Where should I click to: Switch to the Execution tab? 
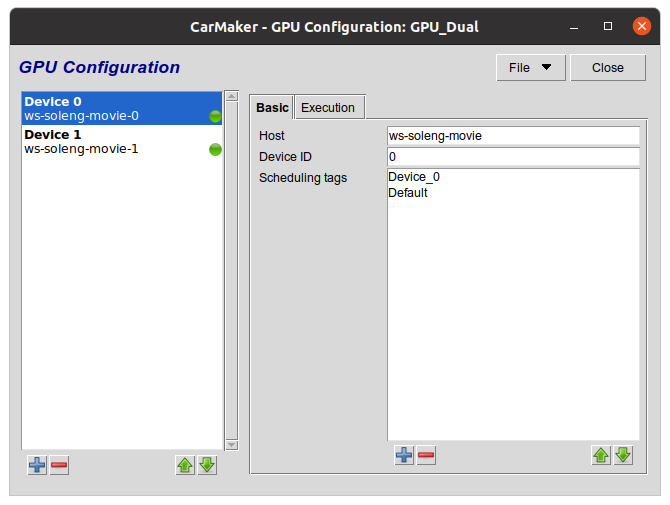328,107
